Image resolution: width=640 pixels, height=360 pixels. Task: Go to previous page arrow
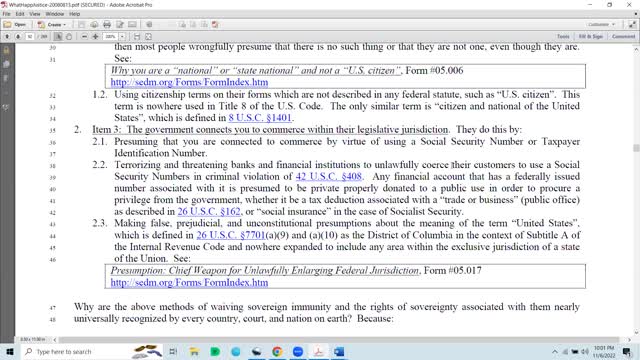[x=7, y=36]
